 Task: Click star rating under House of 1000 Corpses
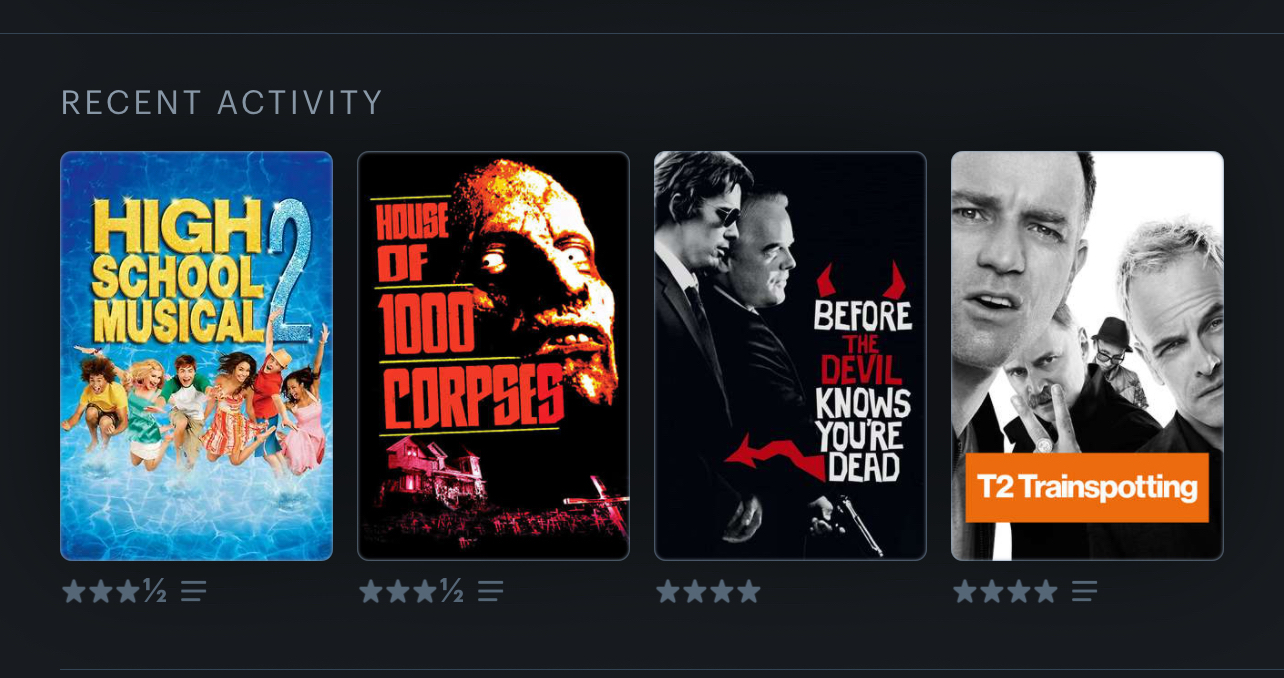411,591
